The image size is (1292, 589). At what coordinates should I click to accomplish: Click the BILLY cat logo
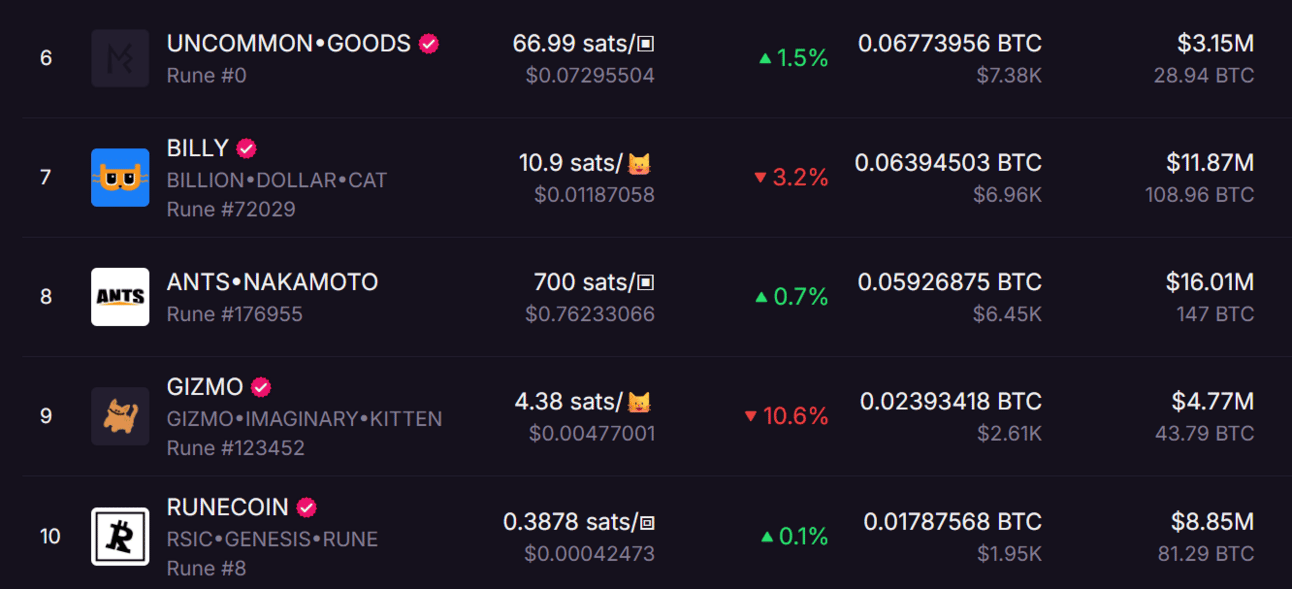click(120, 178)
